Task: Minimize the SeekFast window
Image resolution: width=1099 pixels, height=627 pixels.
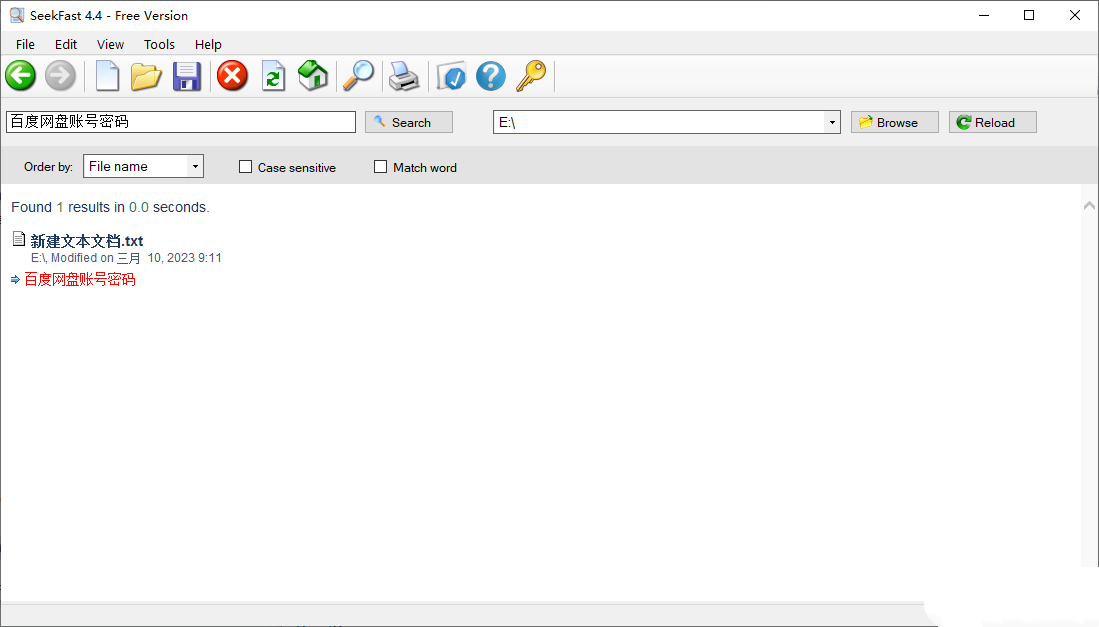Action: tap(984, 15)
